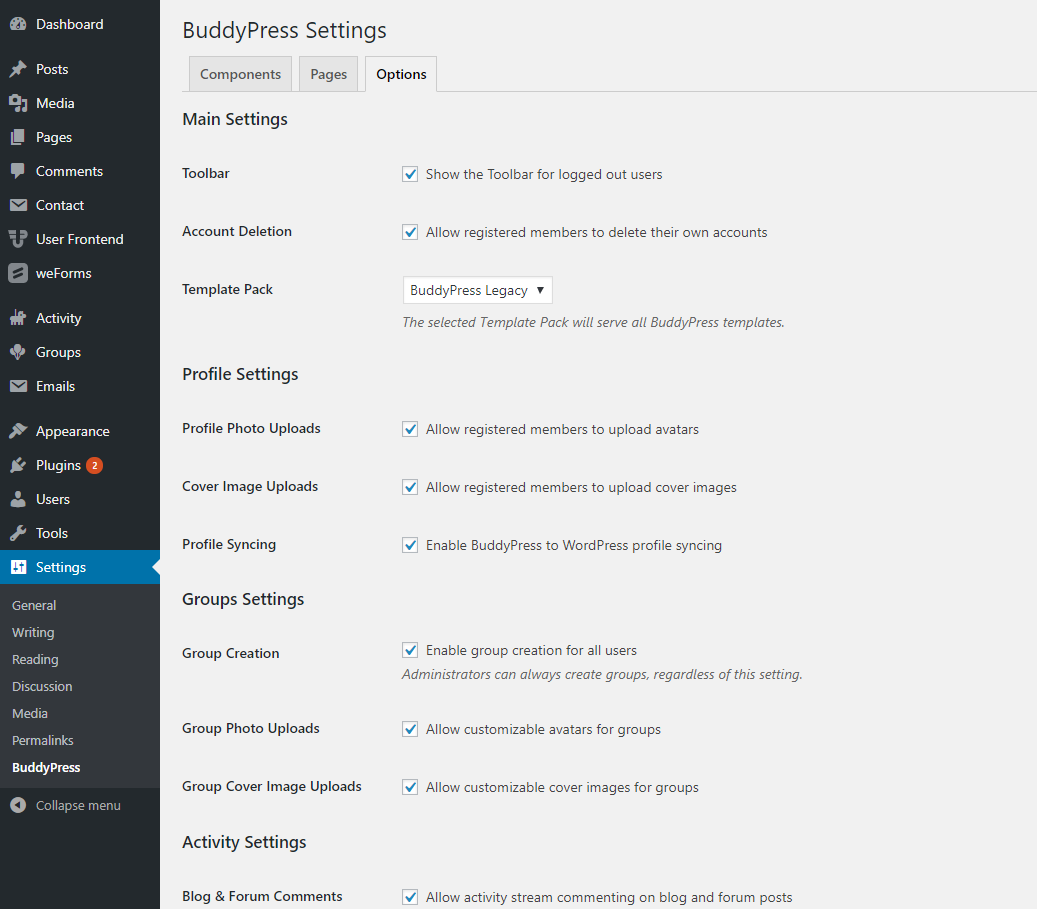
Task: Click the orange Plugins update badge
Action: pos(94,465)
